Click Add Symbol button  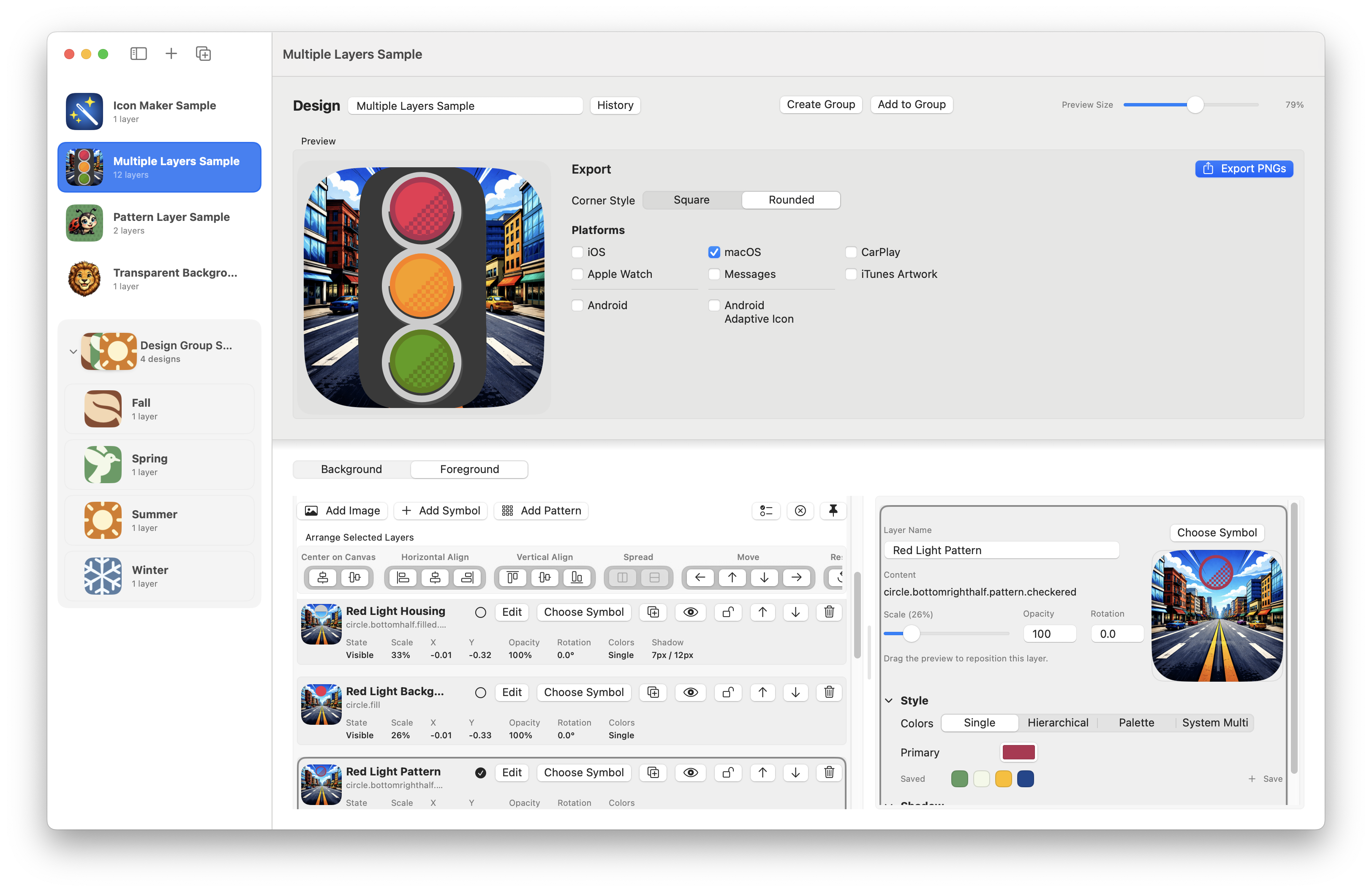(441, 511)
